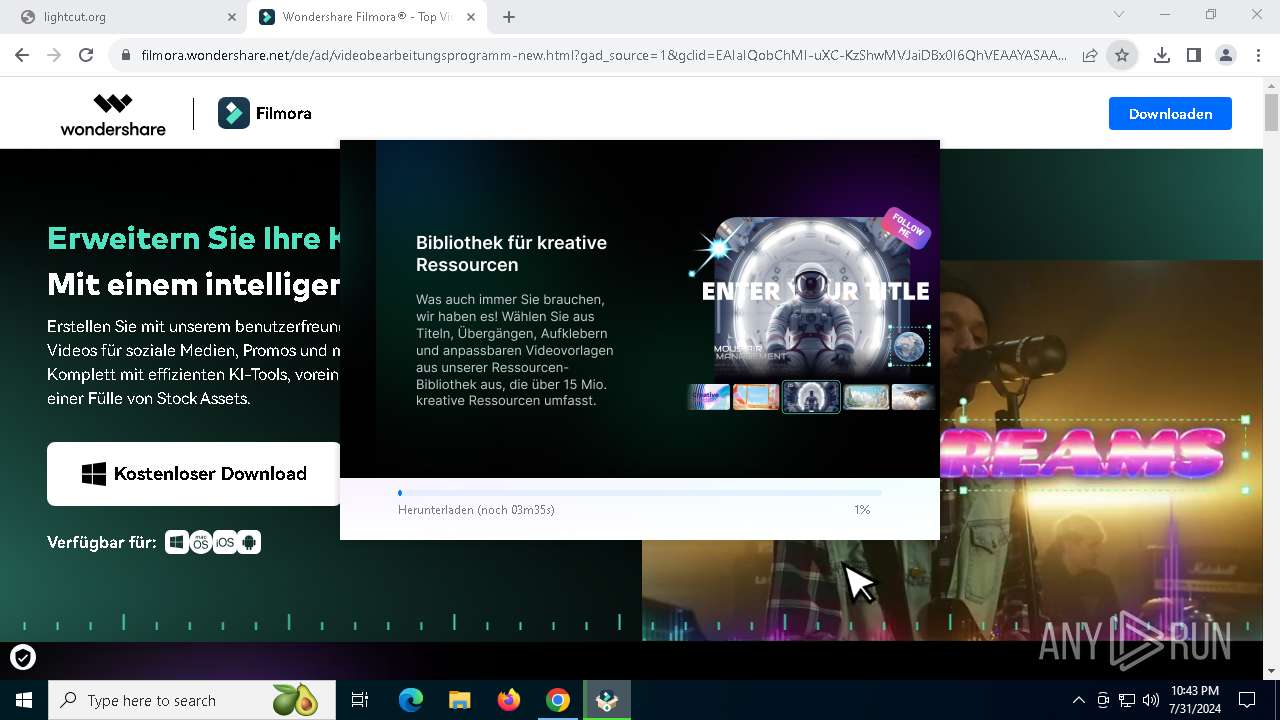Open the Filmora installer taskbar icon
The image size is (1280, 720).
[607, 700]
